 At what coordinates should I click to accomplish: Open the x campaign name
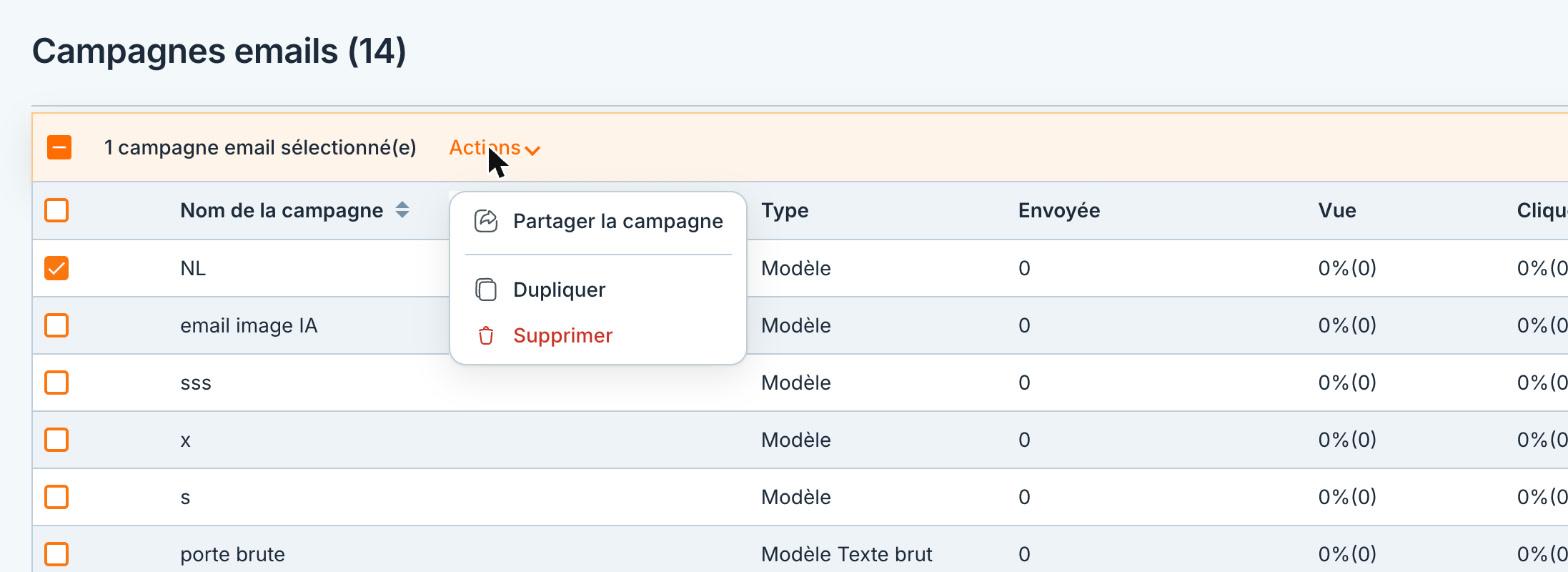[185, 440]
